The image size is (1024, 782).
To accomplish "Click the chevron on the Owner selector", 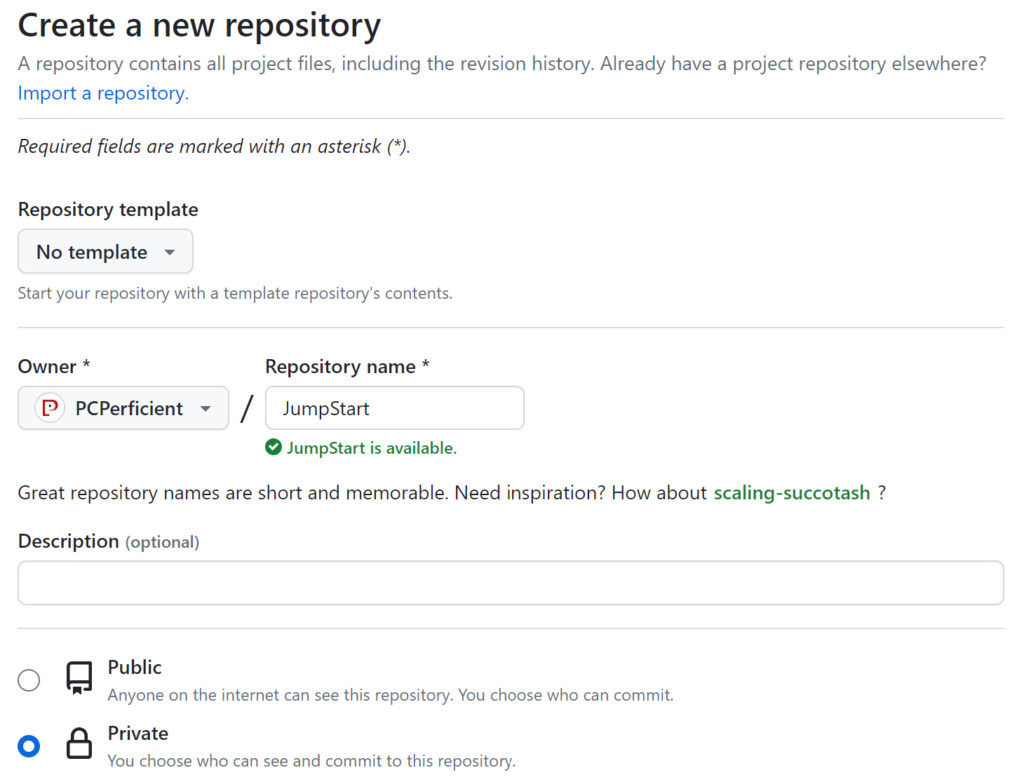I will coord(206,408).
